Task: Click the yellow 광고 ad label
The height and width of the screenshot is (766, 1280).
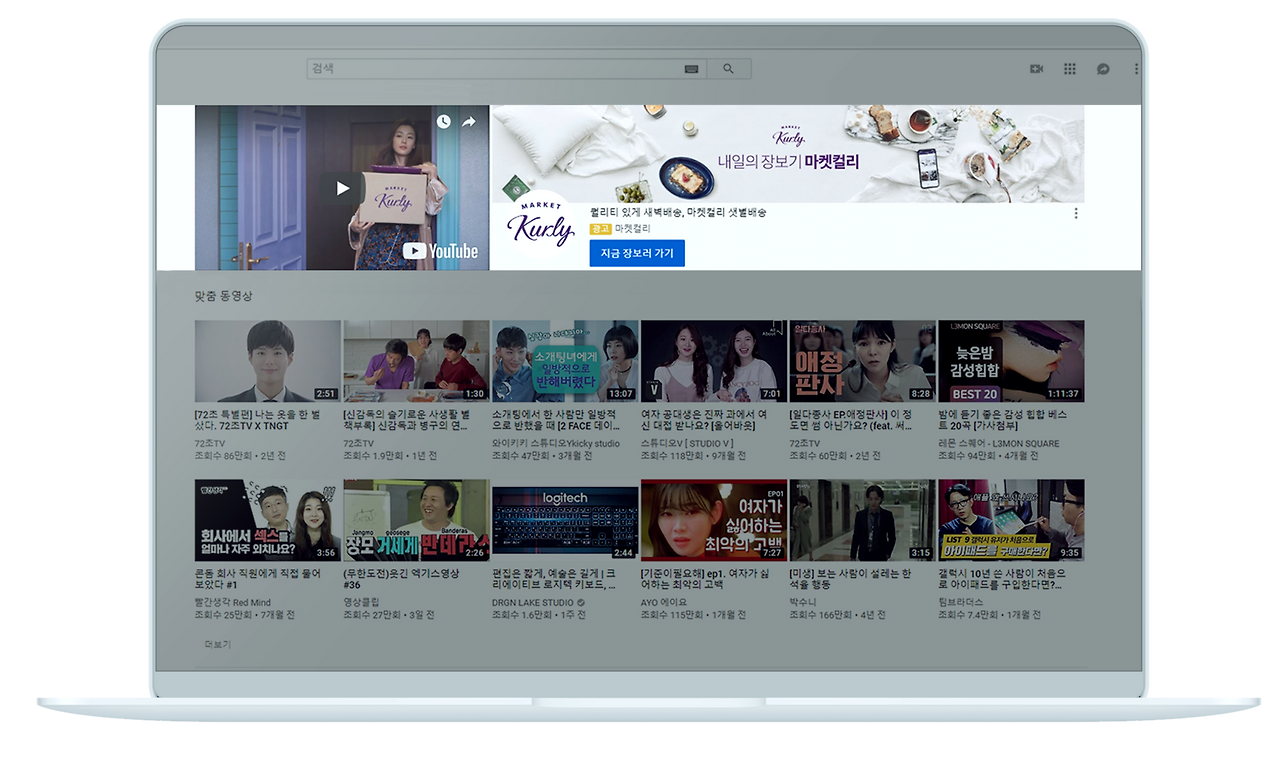Action: click(x=600, y=229)
